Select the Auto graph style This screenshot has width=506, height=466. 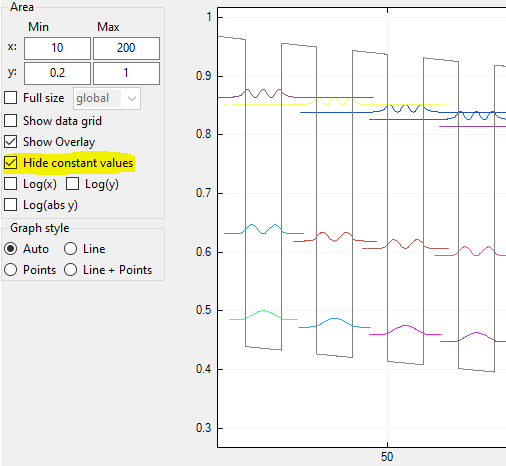pyautogui.click(x=11, y=249)
